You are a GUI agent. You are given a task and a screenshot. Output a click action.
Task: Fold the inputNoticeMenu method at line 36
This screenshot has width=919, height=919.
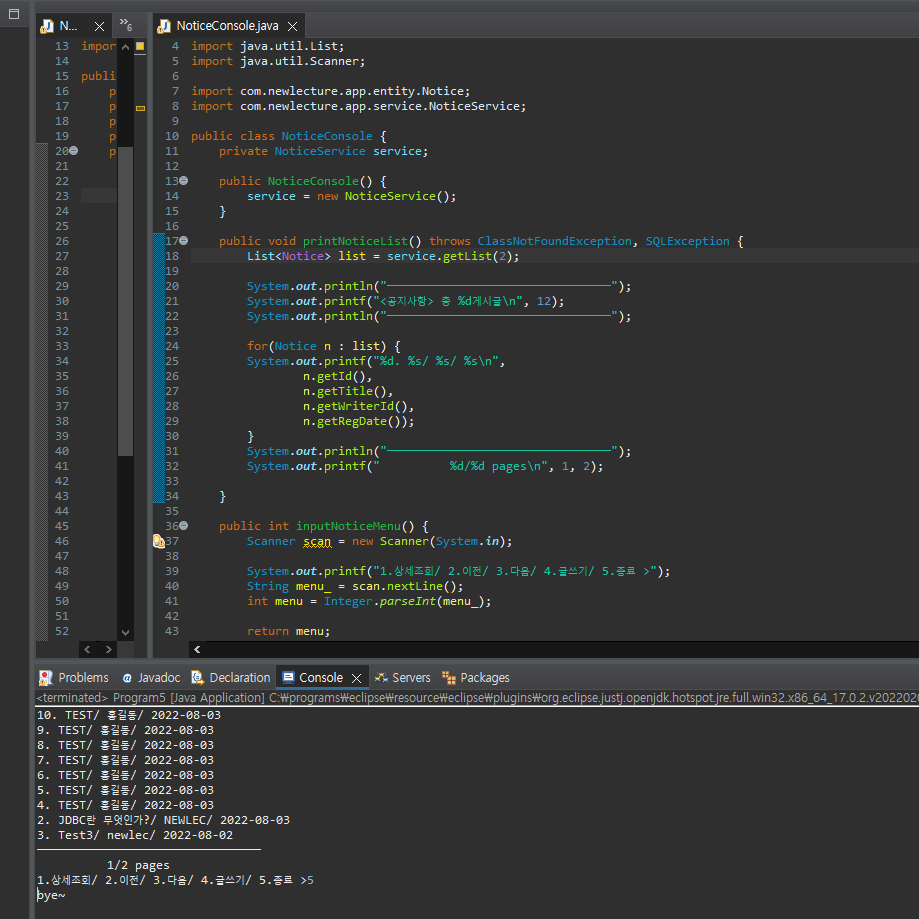click(x=183, y=526)
